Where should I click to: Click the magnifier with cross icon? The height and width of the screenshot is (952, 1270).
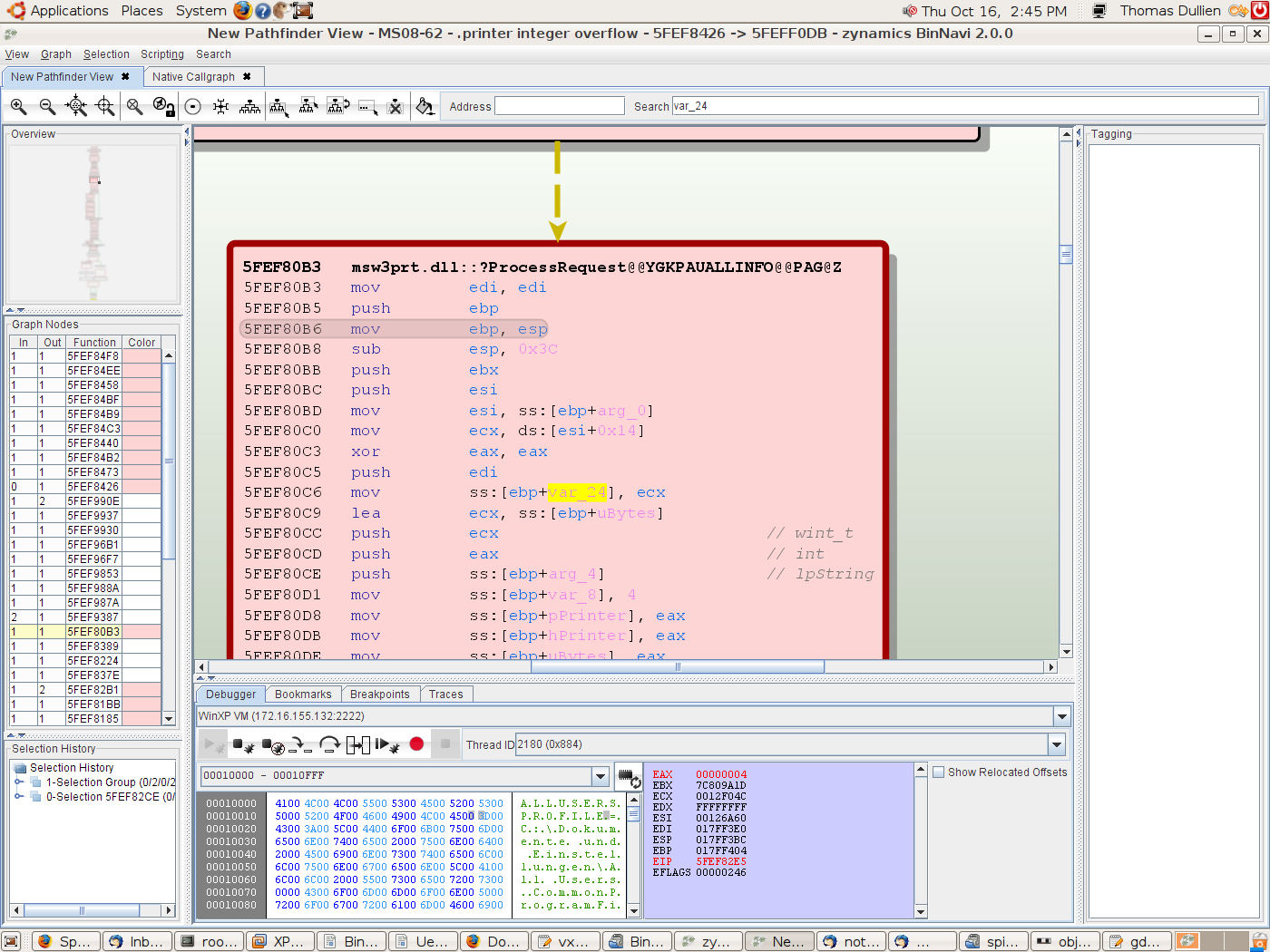click(134, 107)
